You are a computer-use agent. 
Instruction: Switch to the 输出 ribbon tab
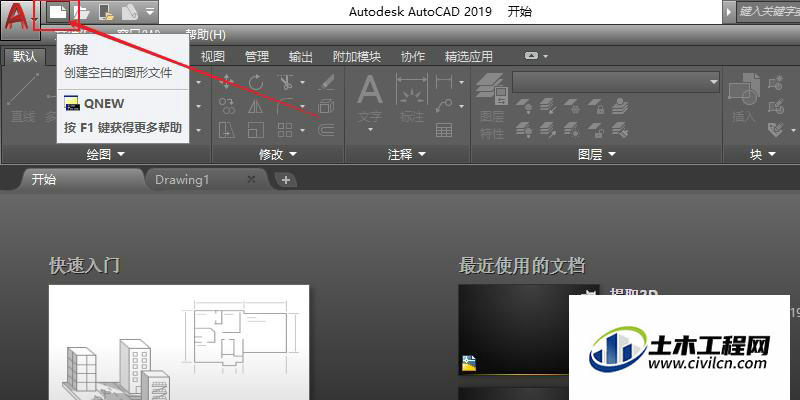(301, 56)
